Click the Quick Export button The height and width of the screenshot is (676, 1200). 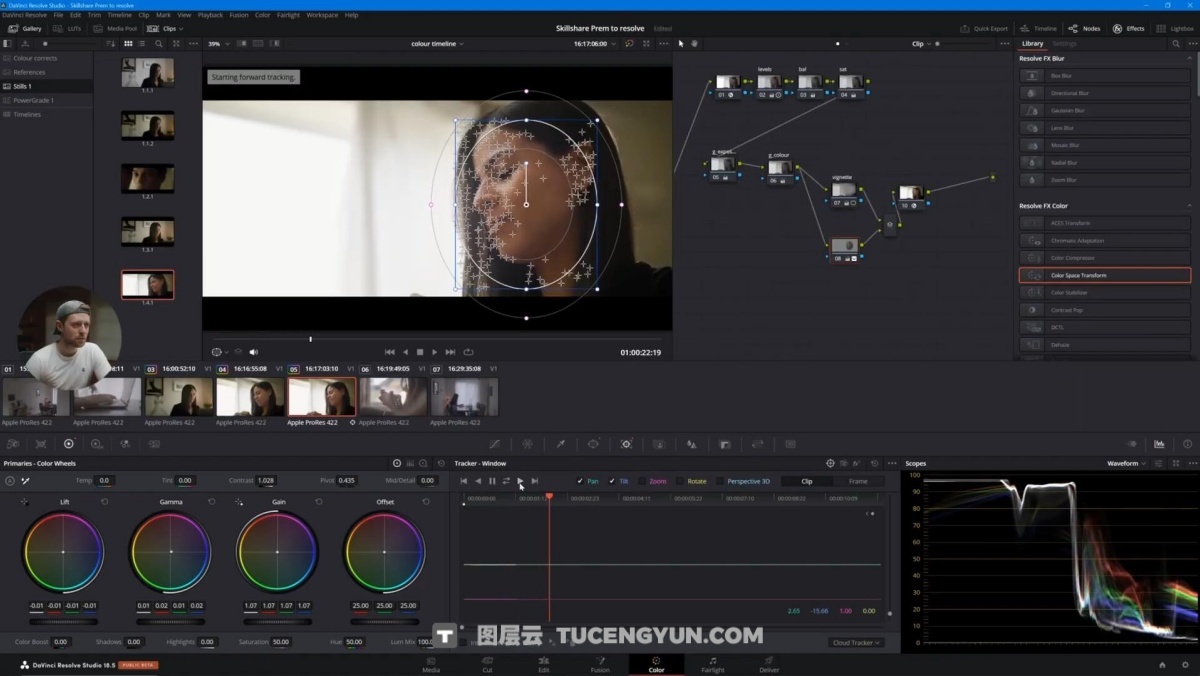(x=985, y=28)
